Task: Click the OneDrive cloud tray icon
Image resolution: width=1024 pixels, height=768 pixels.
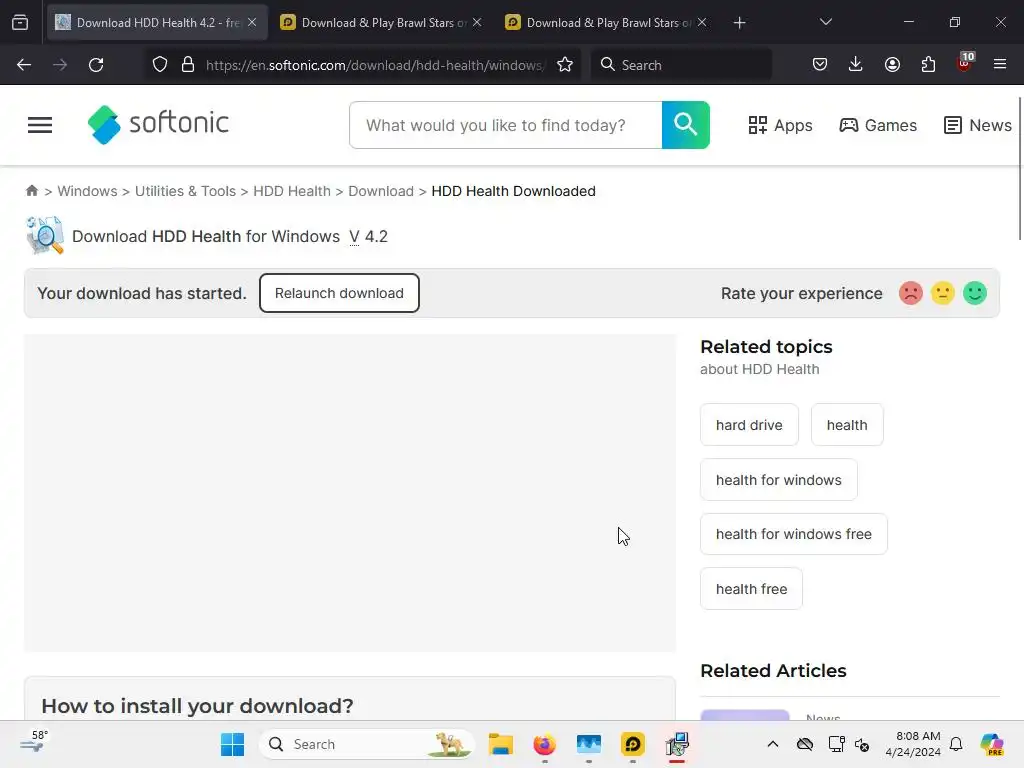Action: coord(805,744)
